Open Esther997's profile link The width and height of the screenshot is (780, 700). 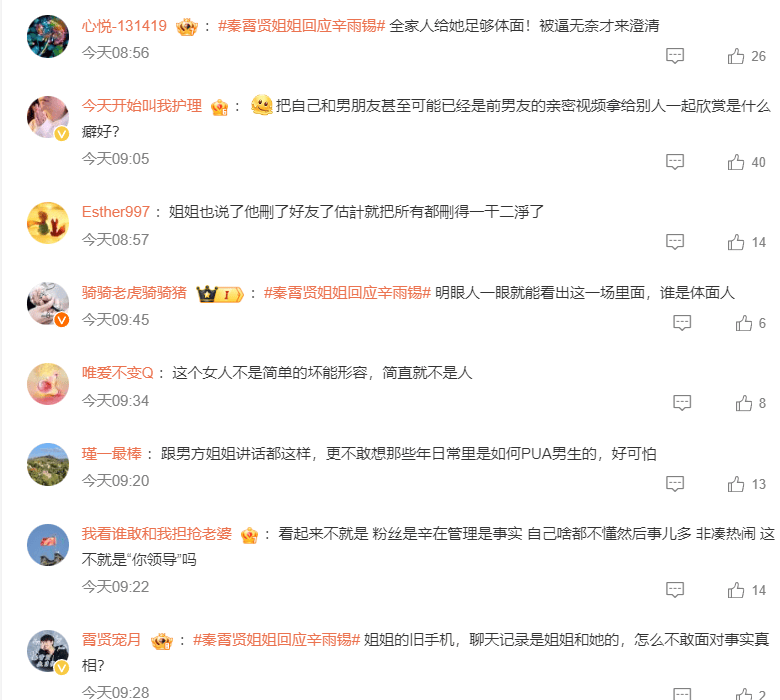pyautogui.click(x=115, y=211)
